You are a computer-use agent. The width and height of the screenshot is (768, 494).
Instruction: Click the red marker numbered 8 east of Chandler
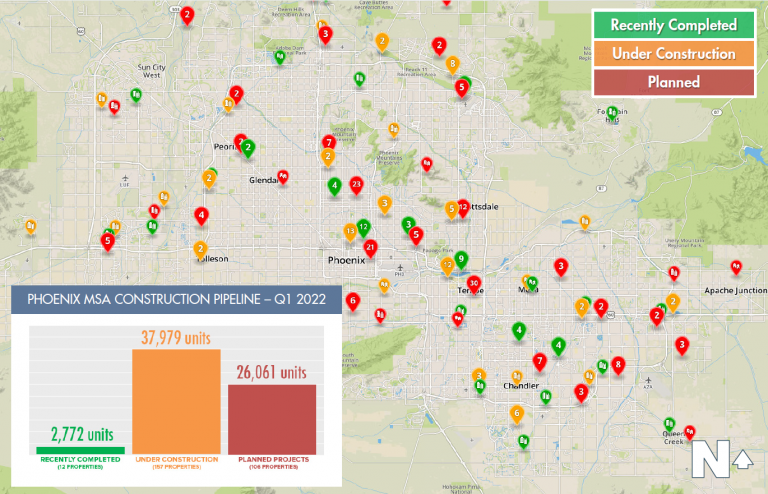coord(618,365)
